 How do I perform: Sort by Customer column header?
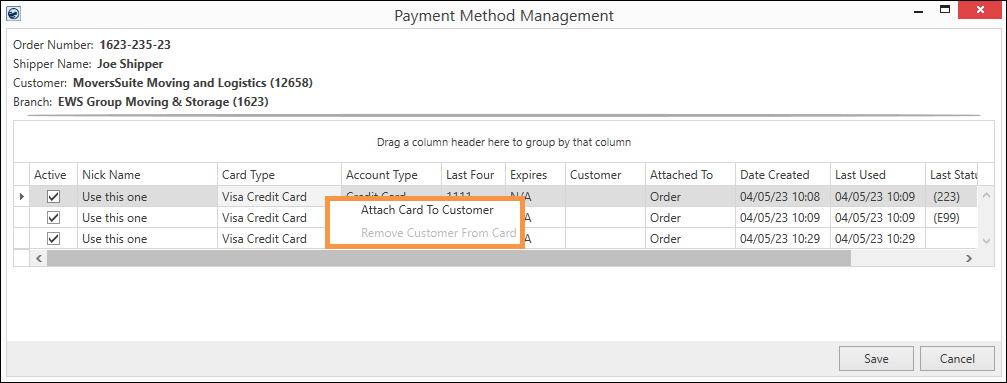pos(606,175)
